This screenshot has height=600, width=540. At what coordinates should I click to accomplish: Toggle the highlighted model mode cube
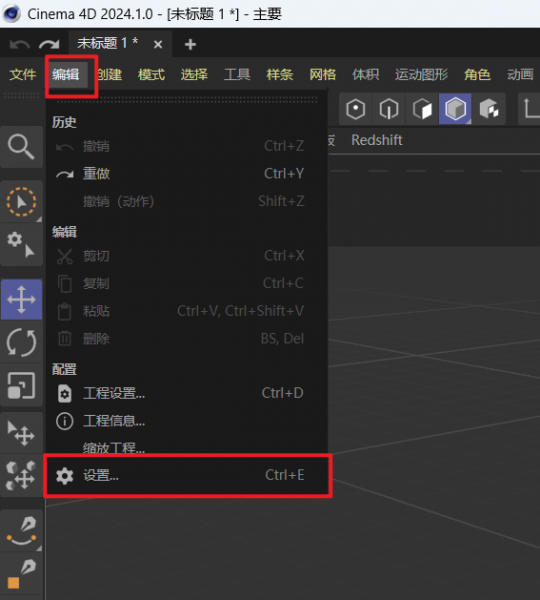coord(455,109)
